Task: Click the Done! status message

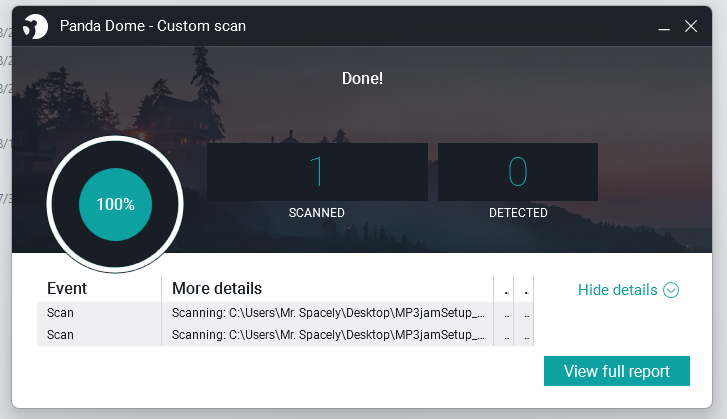Action: pyautogui.click(x=363, y=78)
